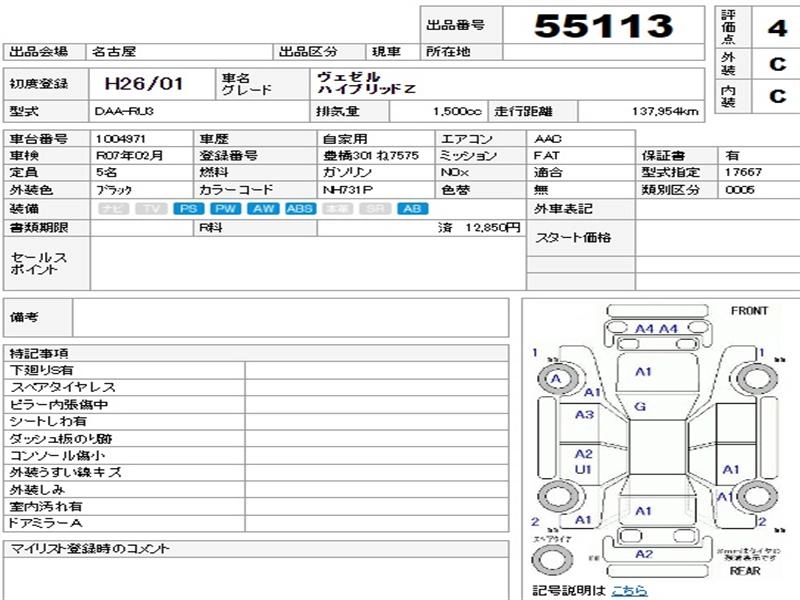
Task: Click the 現車 listing type cell
Action: tap(392, 52)
